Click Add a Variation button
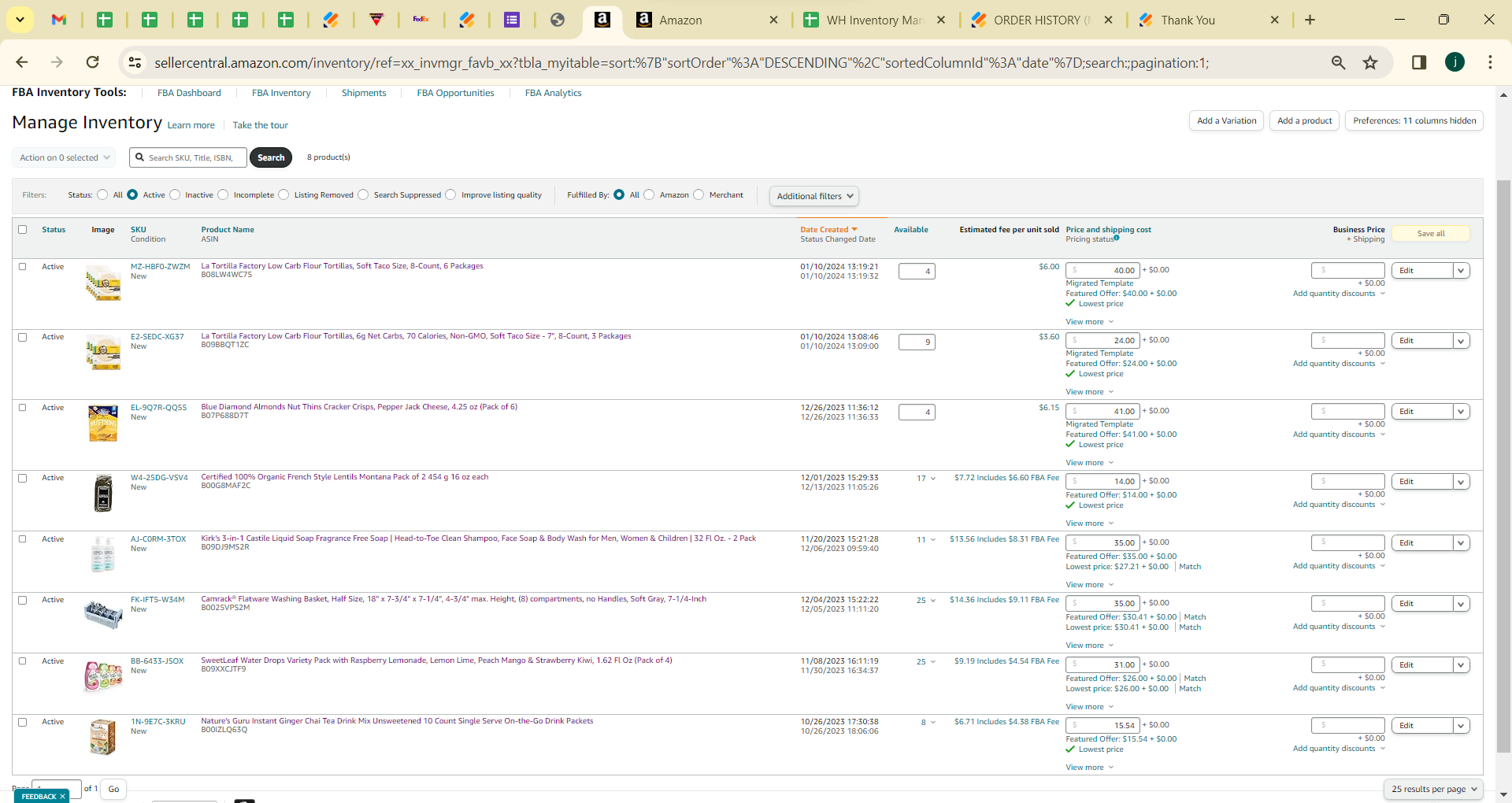Viewport: 1512px width, 803px height. coord(1226,120)
